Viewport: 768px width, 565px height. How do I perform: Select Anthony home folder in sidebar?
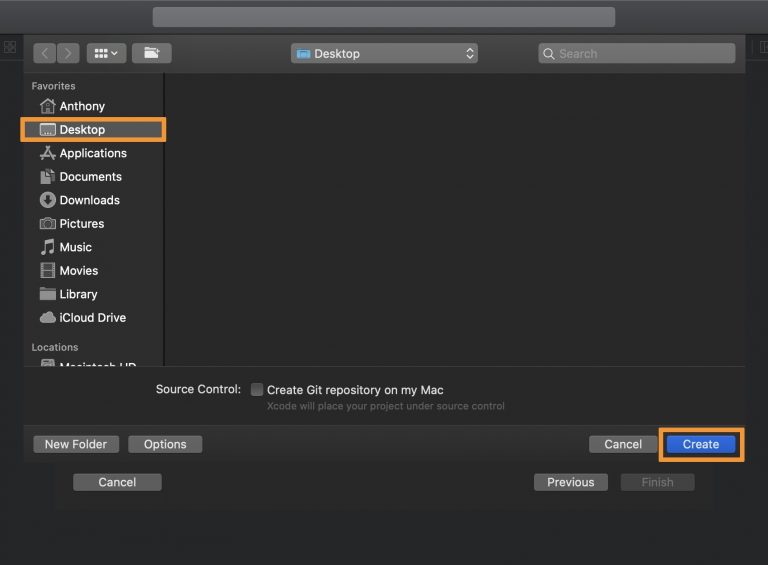(x=93, y=106)
